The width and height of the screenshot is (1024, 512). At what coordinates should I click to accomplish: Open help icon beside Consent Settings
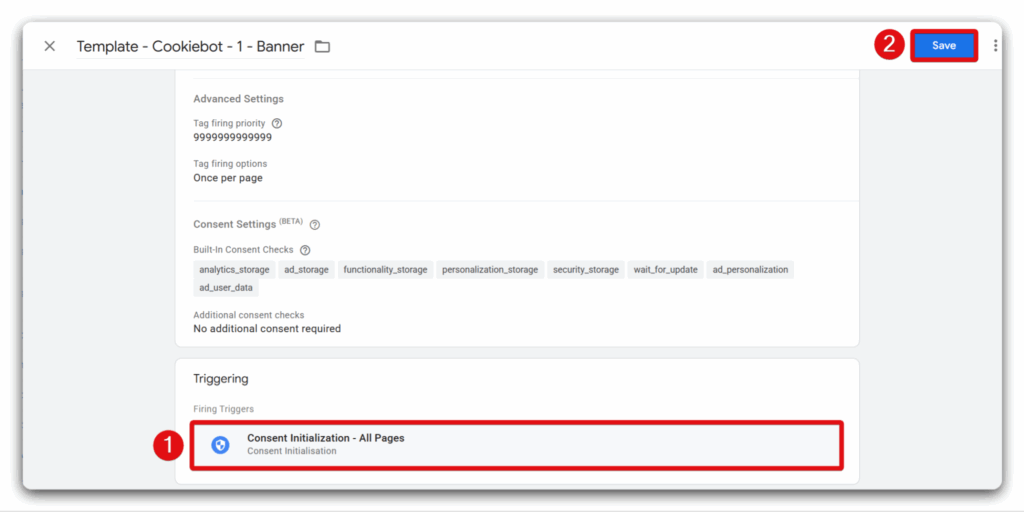pyautogui.click(x=315, y=225)
